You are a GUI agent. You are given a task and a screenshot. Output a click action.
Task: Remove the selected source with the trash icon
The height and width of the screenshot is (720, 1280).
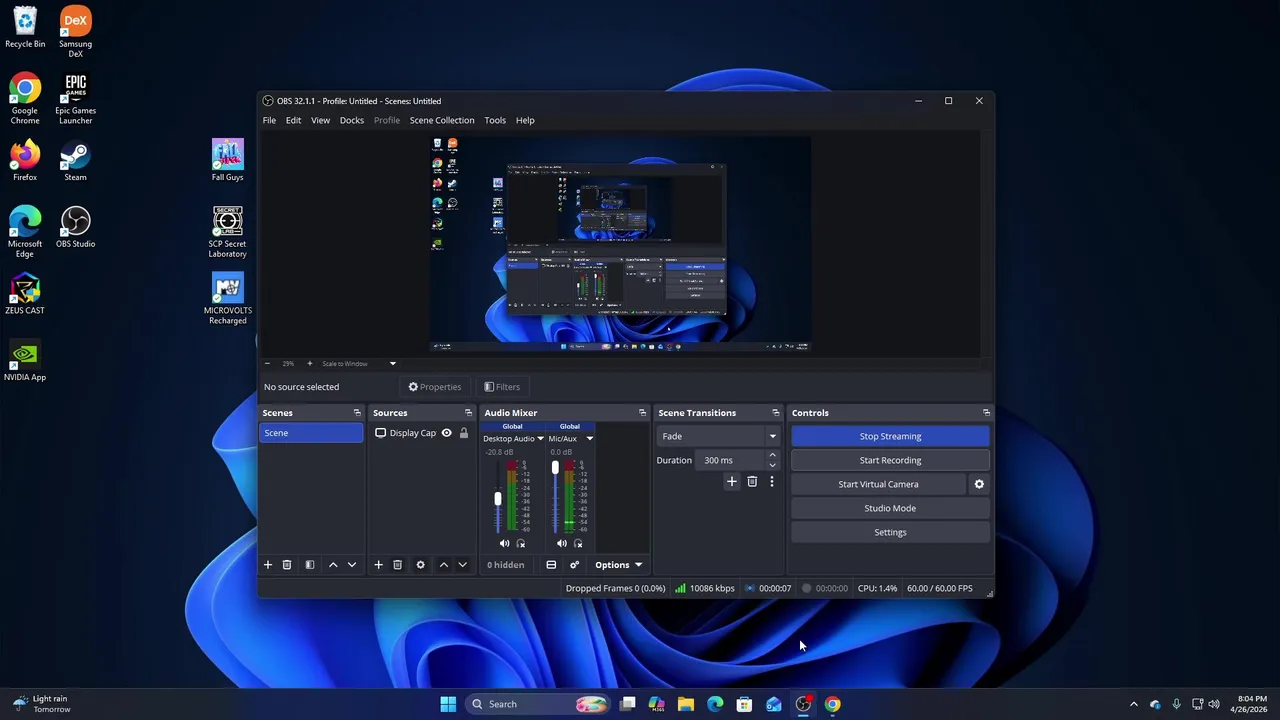point(397,565)
